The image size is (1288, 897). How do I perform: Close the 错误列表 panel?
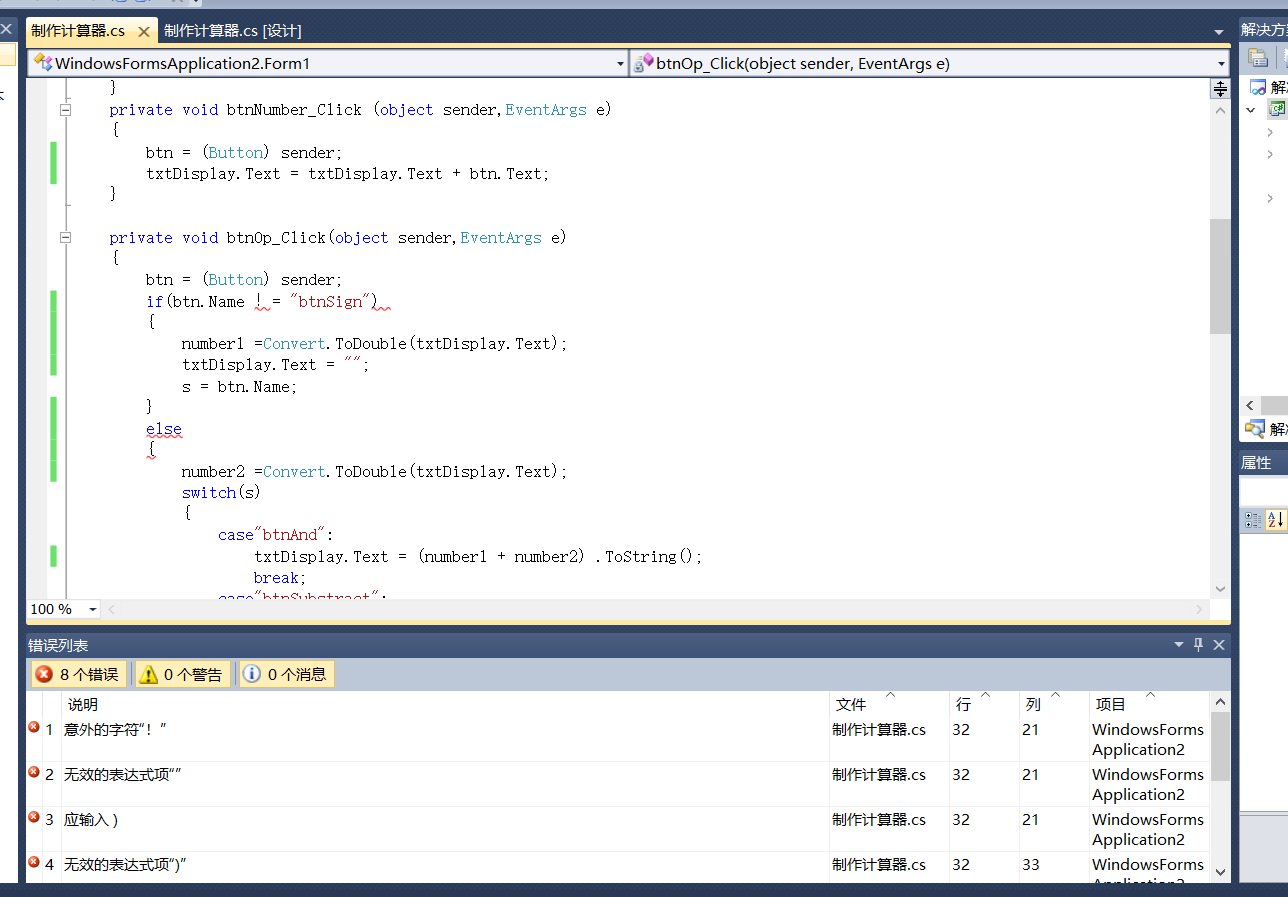coord(1219,645)
